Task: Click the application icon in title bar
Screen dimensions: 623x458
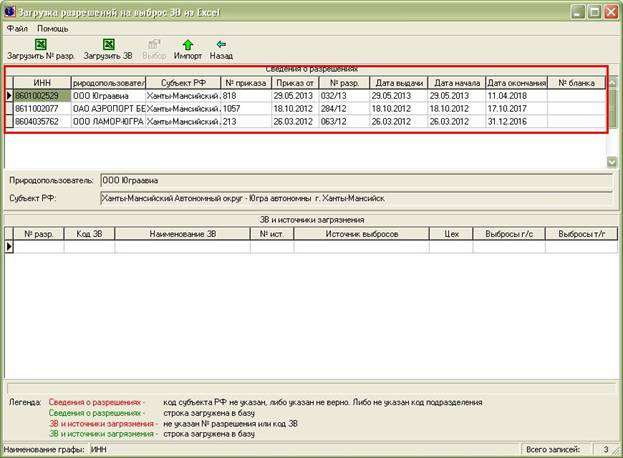Action: [x=11, y=11]
